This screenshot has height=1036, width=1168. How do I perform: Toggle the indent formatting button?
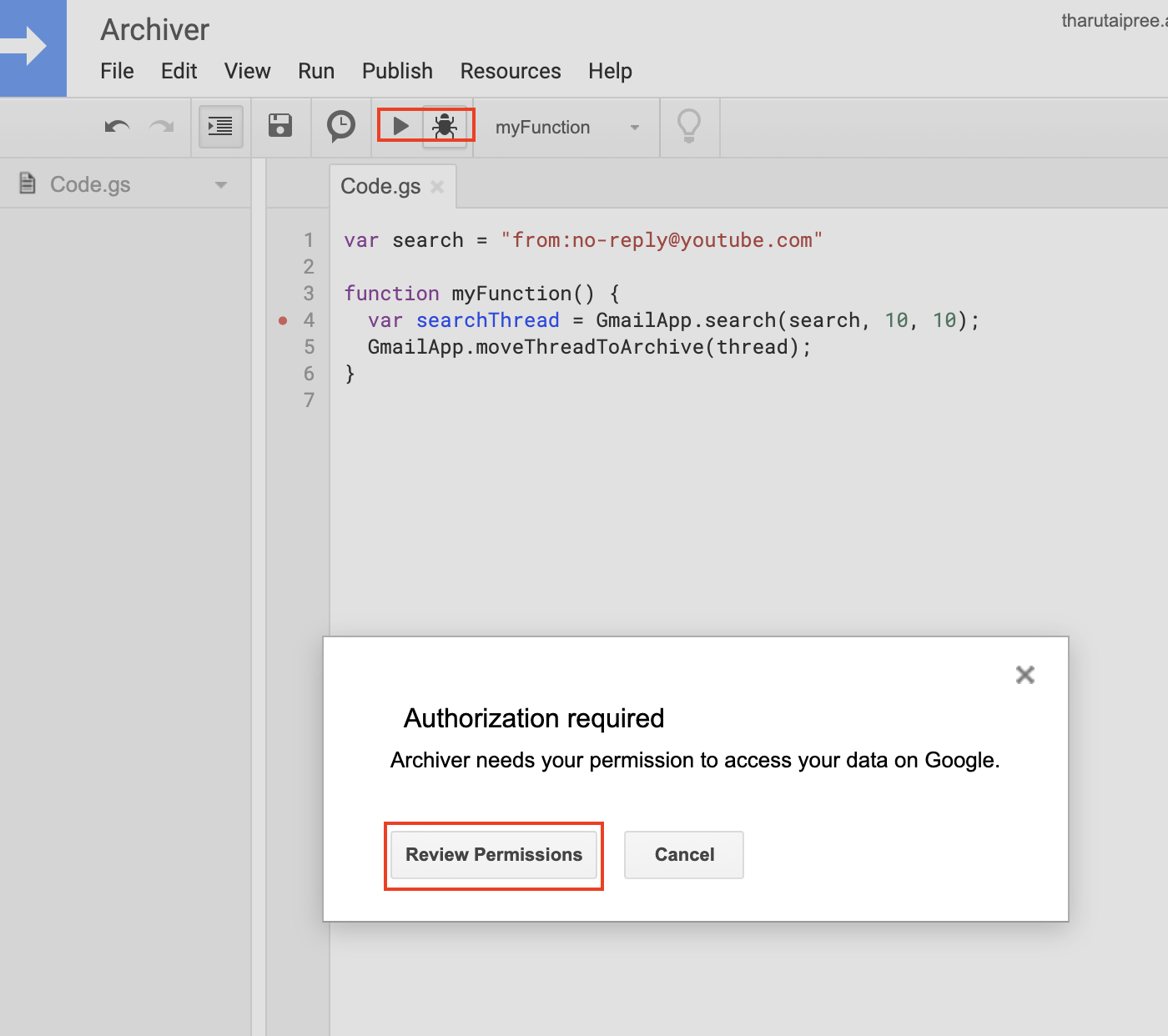click(221, 127)
